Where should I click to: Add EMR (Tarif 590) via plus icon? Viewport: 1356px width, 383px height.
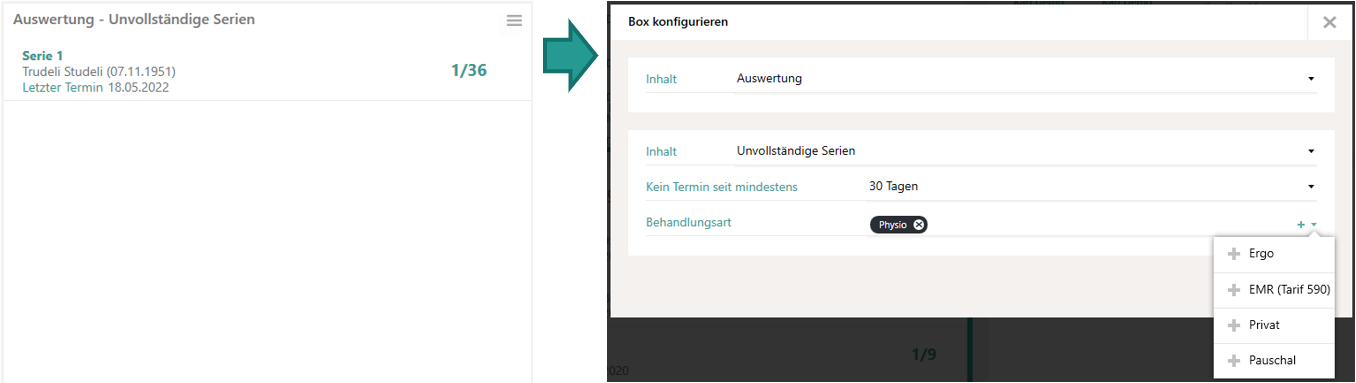(1233, 290)
